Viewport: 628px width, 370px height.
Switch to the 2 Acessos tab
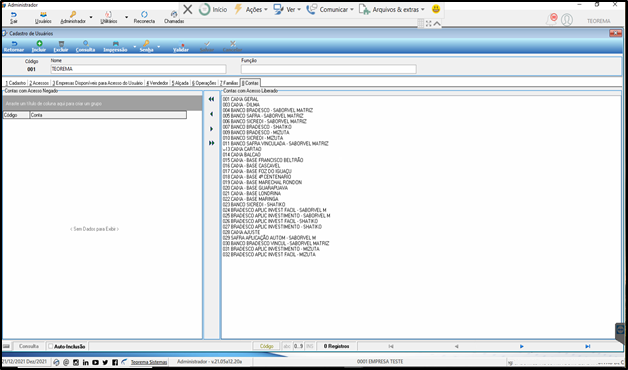[39, 83]
